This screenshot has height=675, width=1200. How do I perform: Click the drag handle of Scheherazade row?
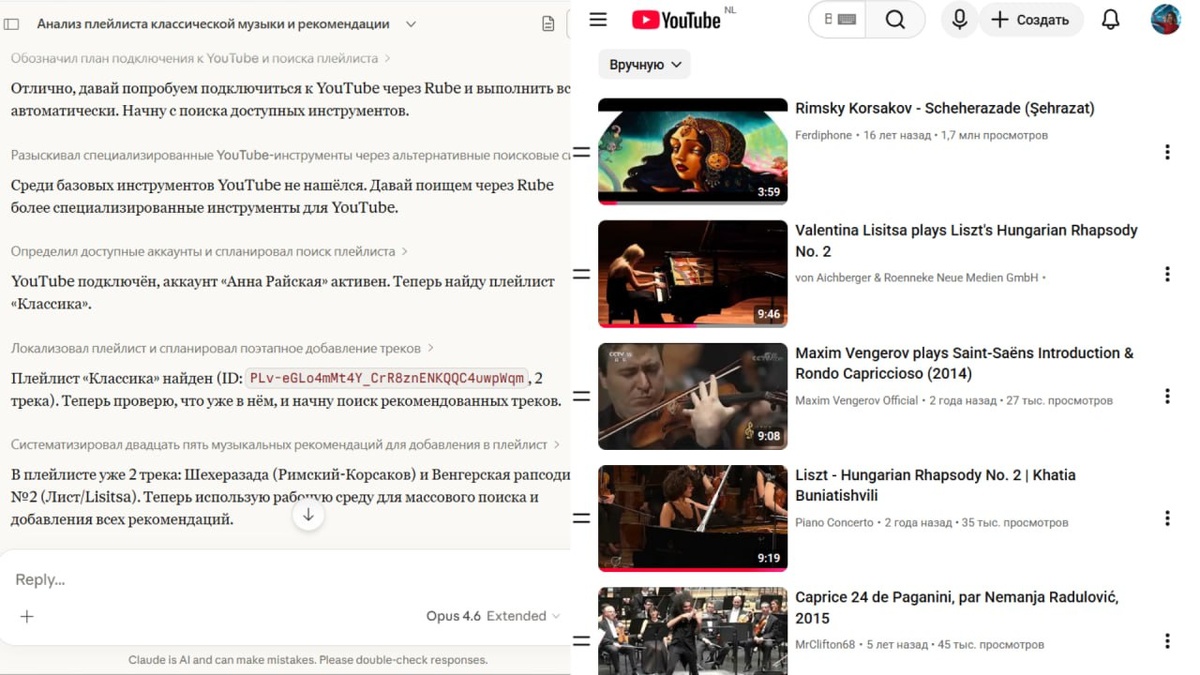pos(582,152)
